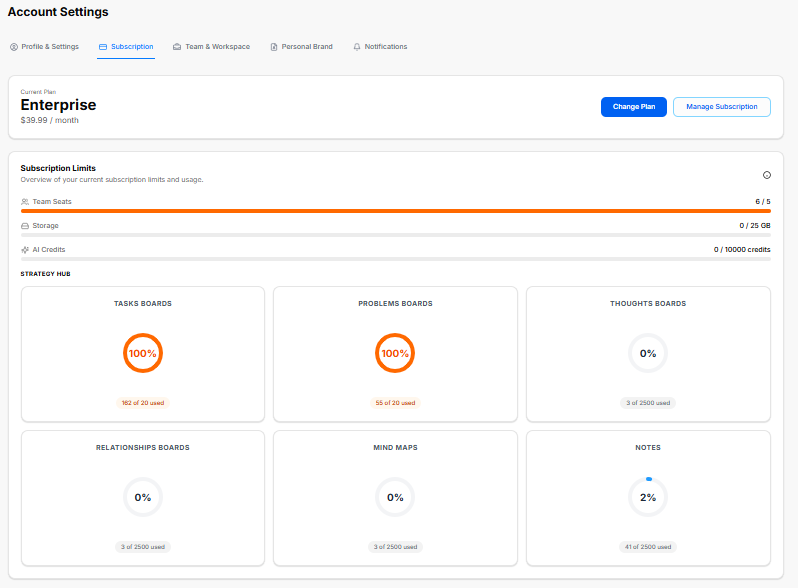The height and width of the screenshot is (588, 798).
Task: Click the AI Credits label
Action: click(49, 249)
